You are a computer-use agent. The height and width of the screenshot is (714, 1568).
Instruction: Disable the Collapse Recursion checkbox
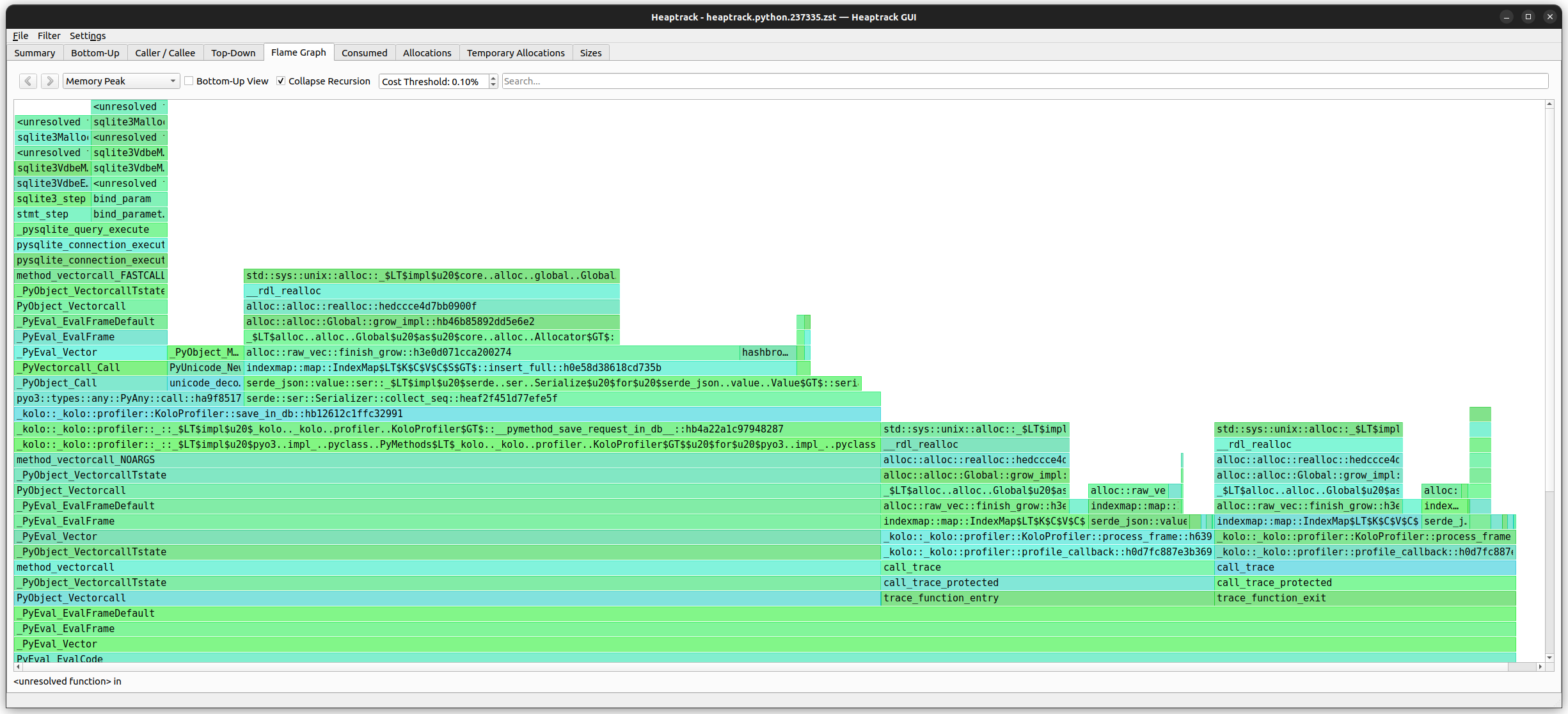click(281, 81)
